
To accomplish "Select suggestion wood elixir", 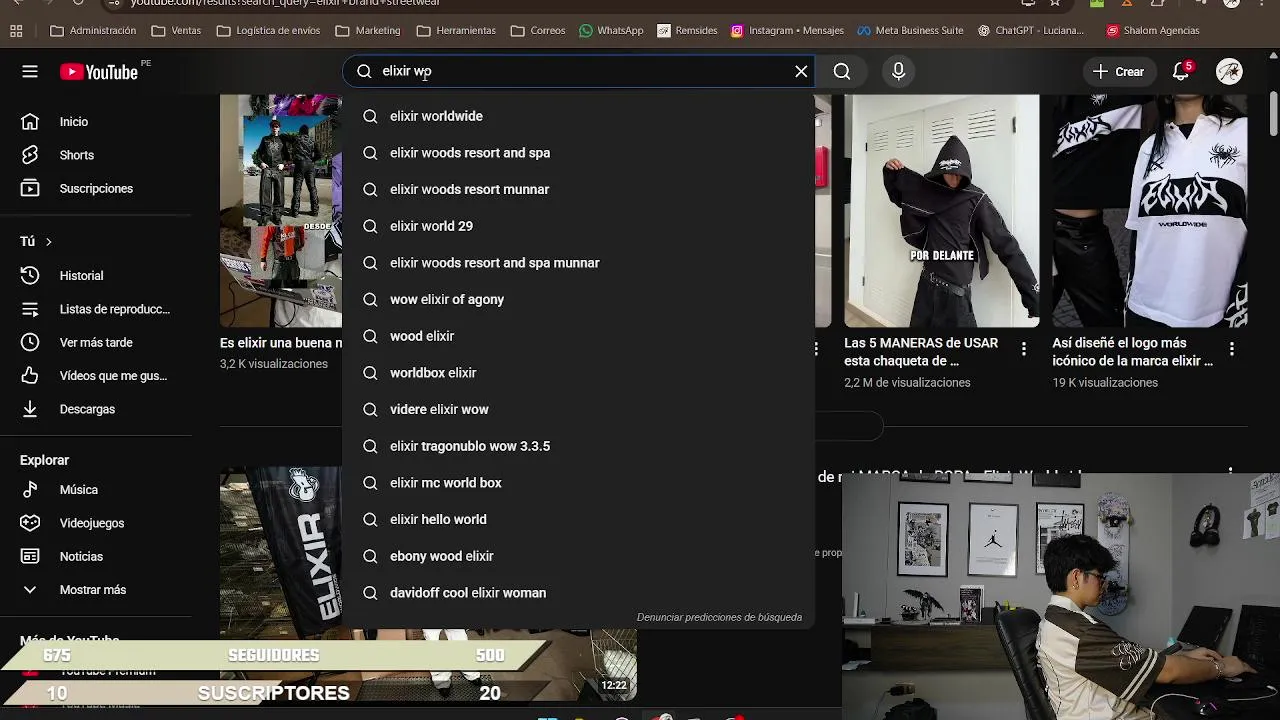I will pos(578,336).
